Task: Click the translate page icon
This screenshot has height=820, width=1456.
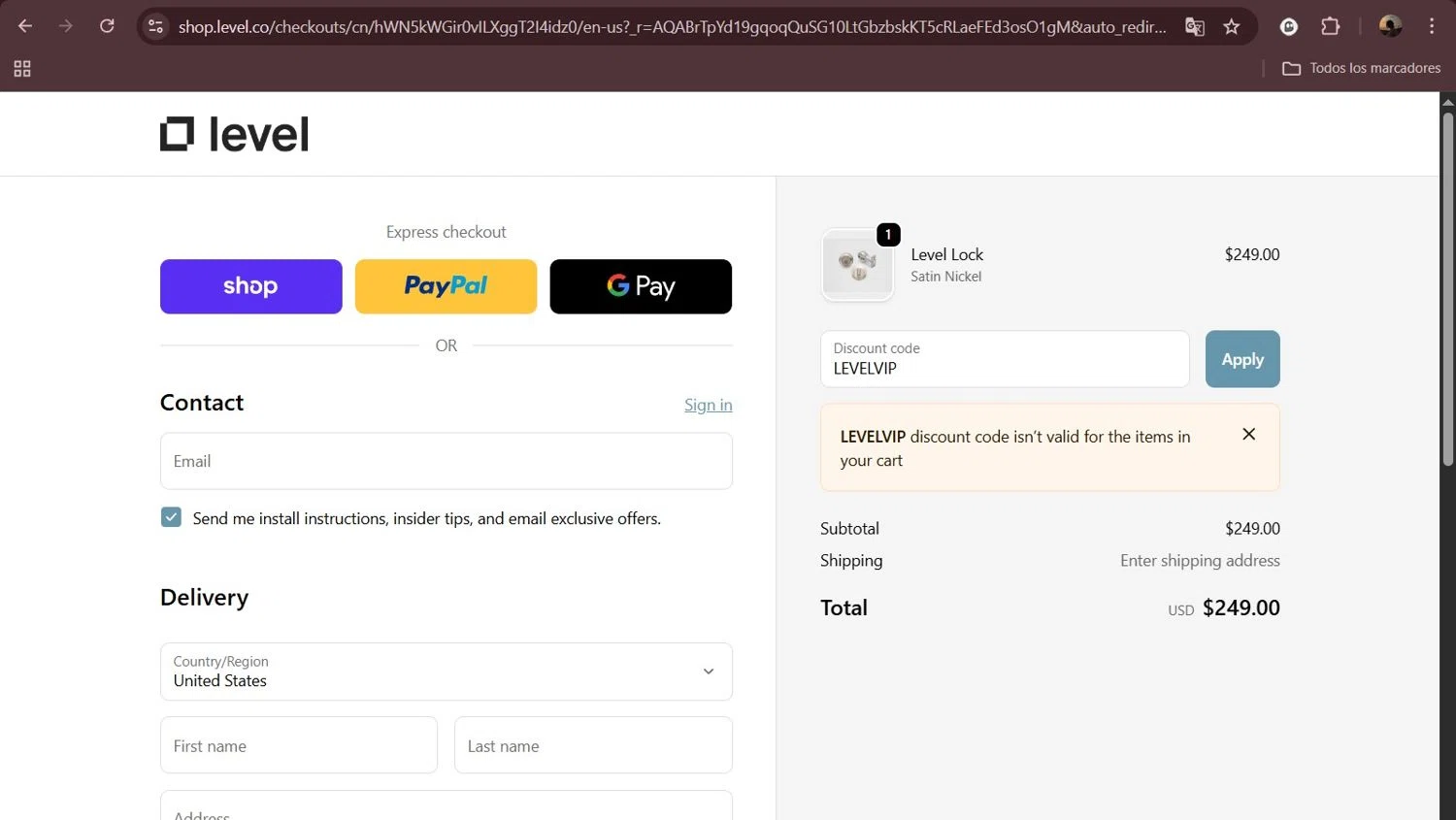Action: [1195, 26]
